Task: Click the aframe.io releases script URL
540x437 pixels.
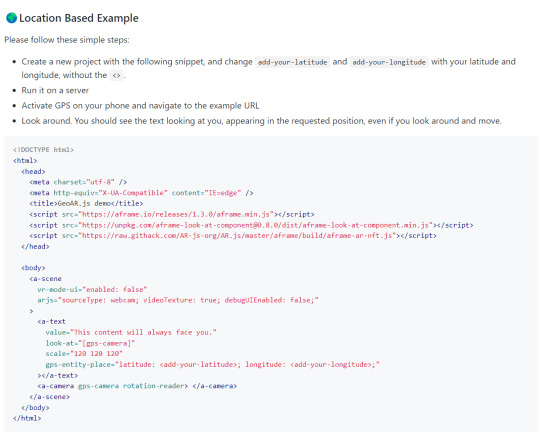Action: [x=176, y=215]
